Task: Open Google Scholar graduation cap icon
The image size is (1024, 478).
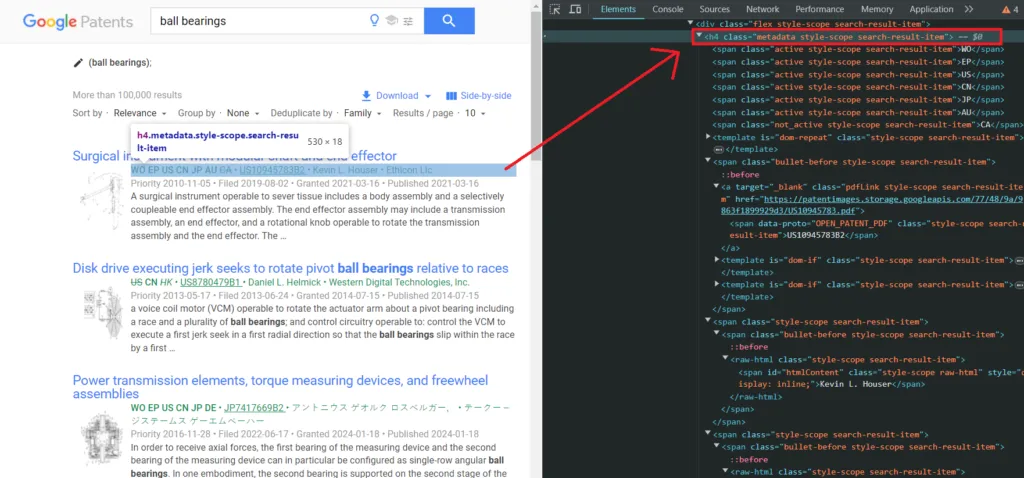Action: pos(391,21)
